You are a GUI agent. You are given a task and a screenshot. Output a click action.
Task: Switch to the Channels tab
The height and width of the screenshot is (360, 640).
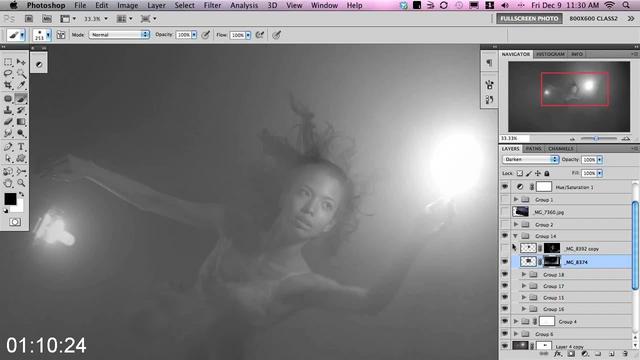(x=561, y=149)
